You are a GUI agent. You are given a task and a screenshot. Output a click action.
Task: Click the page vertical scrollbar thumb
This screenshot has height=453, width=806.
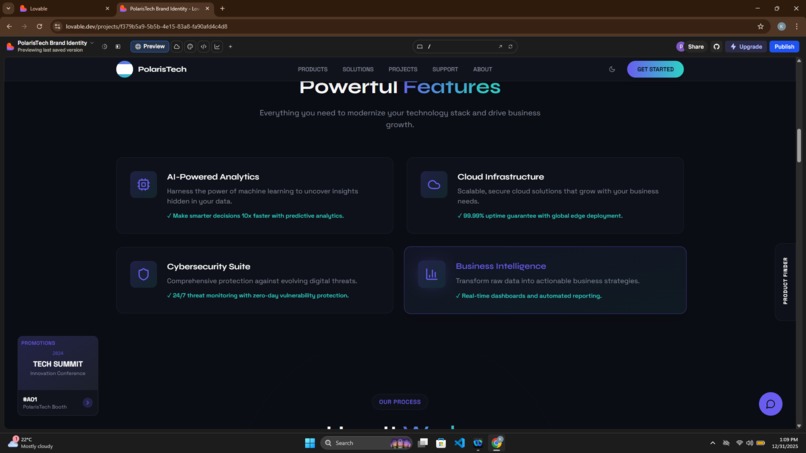tap(799, 146)
